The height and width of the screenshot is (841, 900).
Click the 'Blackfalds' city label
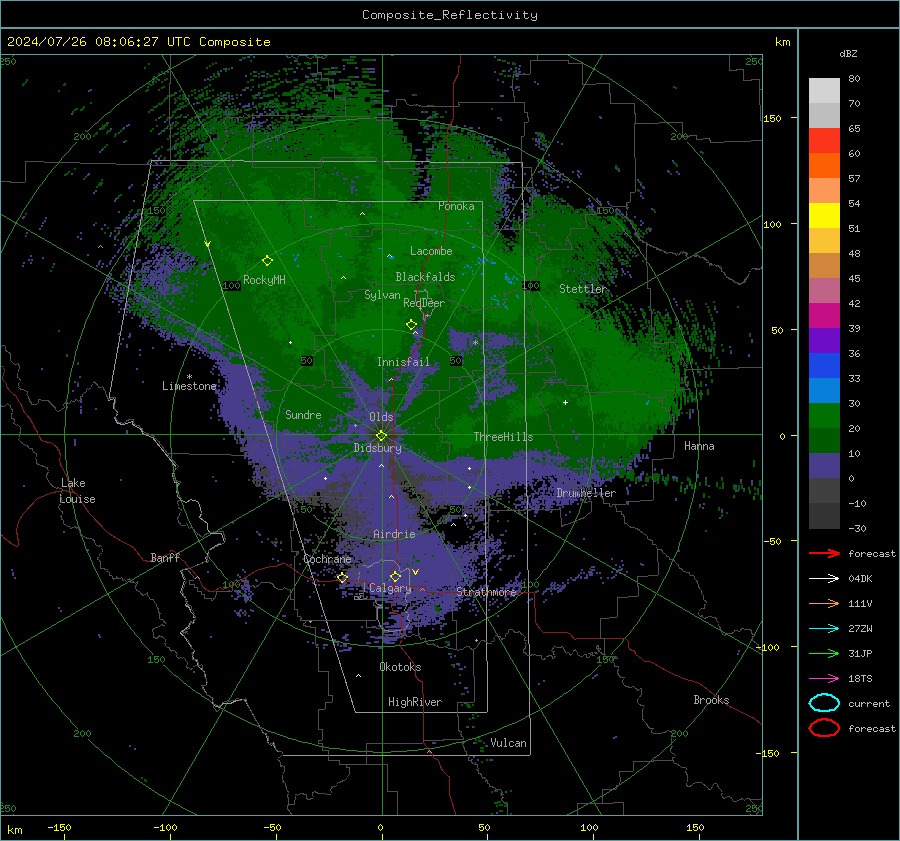[425, 277]
